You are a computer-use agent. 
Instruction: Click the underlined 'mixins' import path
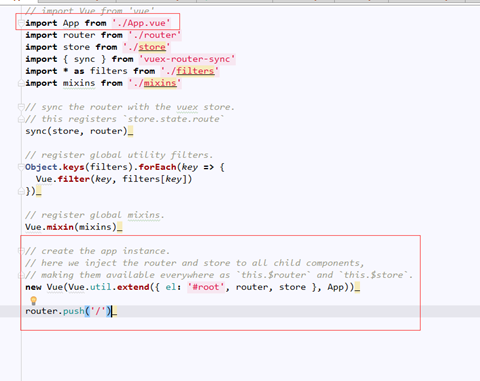click(160, 83)
